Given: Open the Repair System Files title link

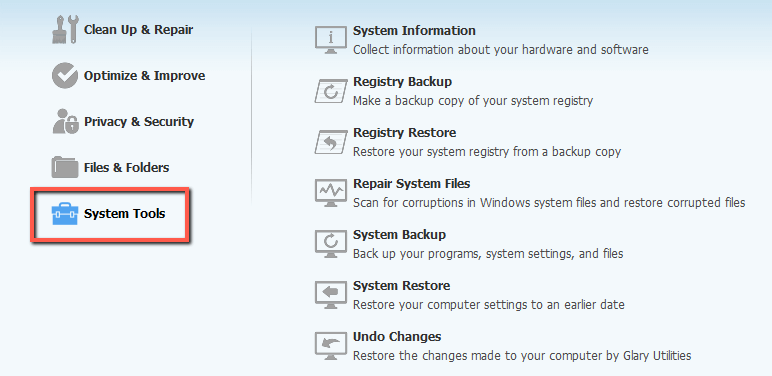Looking at the screenshot, I should 412,184.
